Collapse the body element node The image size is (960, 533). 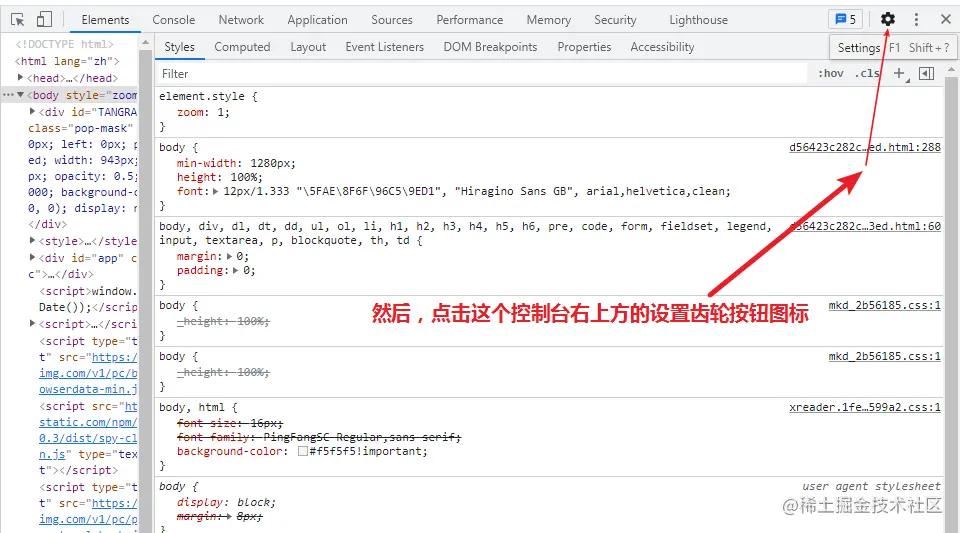pyautogui.click(x=20, y=95)
